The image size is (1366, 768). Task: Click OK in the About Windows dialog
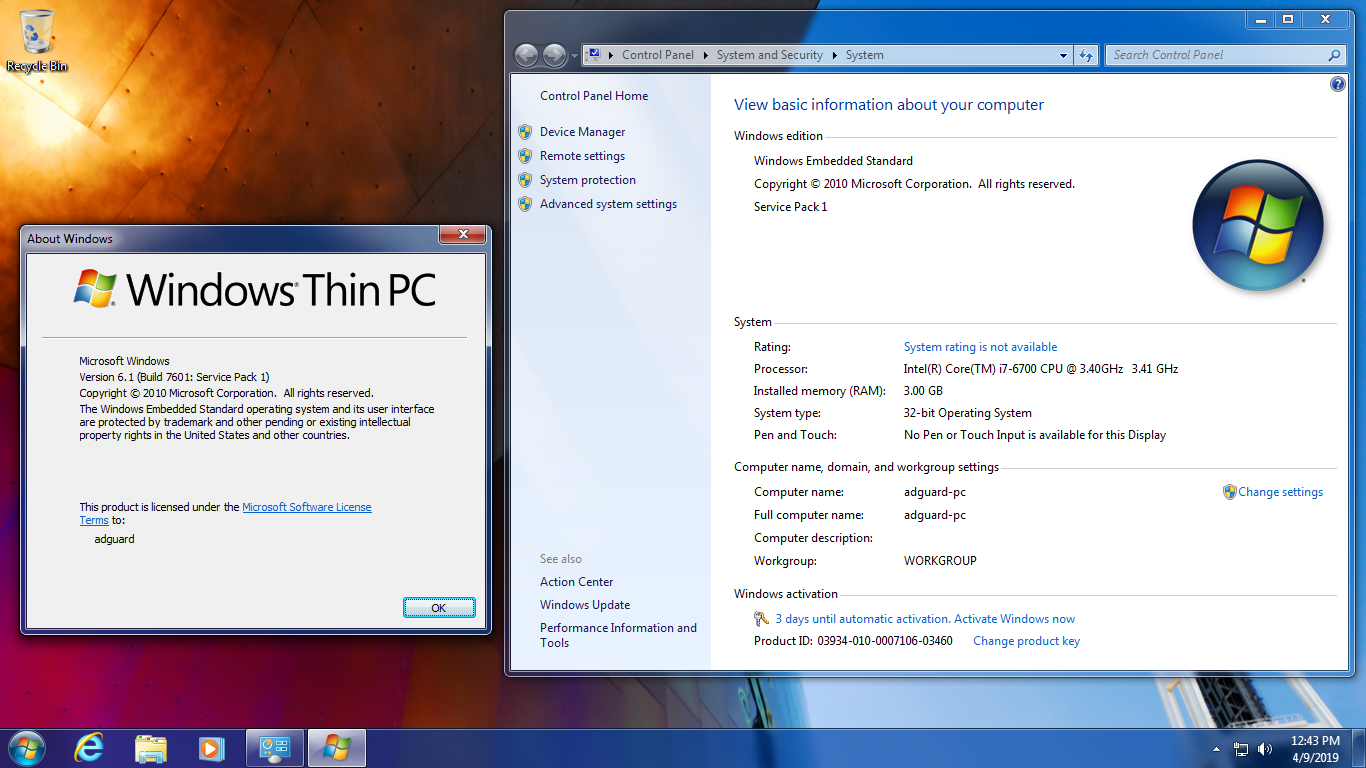click(x=439, y=608)
